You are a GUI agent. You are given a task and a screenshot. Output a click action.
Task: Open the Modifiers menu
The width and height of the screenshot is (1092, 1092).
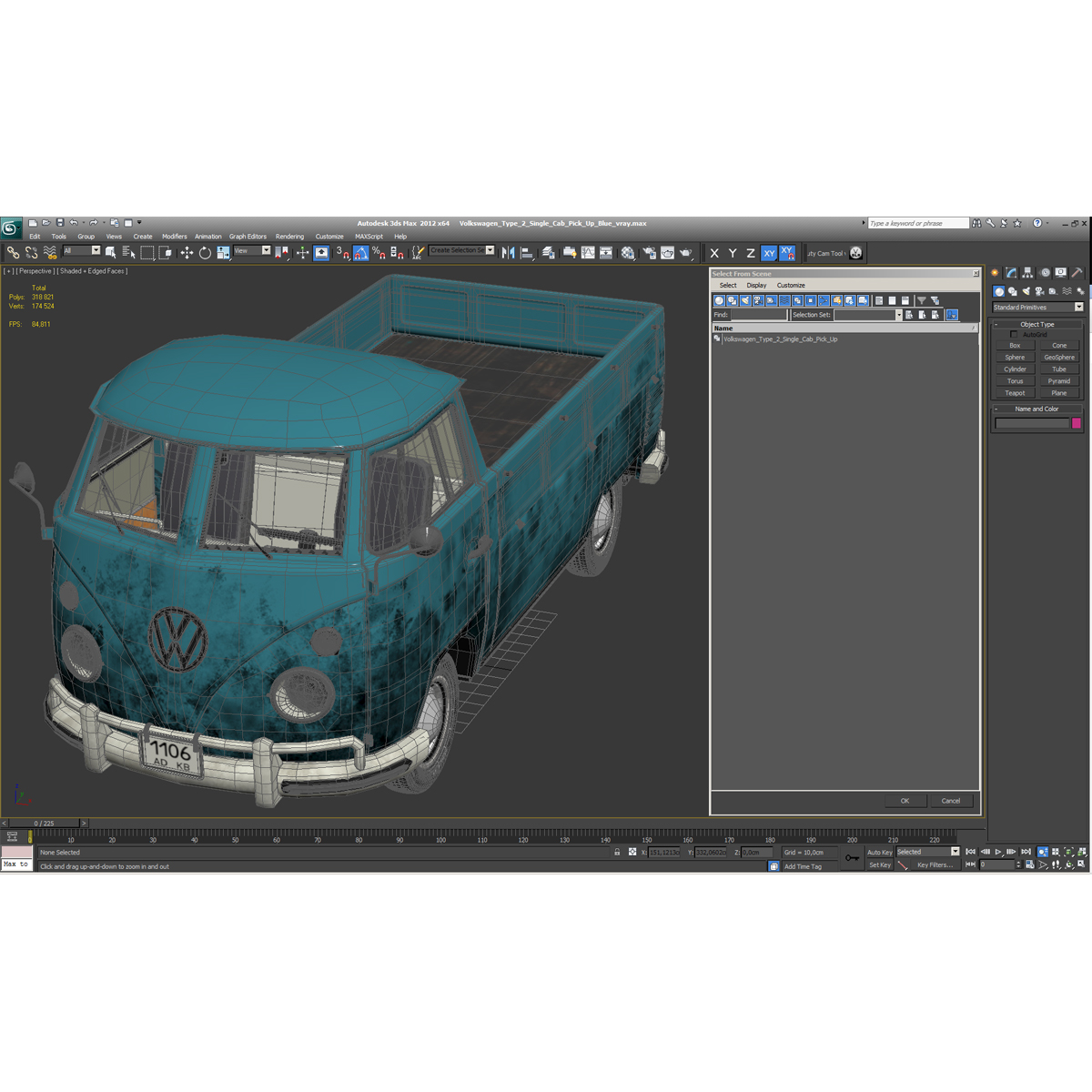click(175, 237)
